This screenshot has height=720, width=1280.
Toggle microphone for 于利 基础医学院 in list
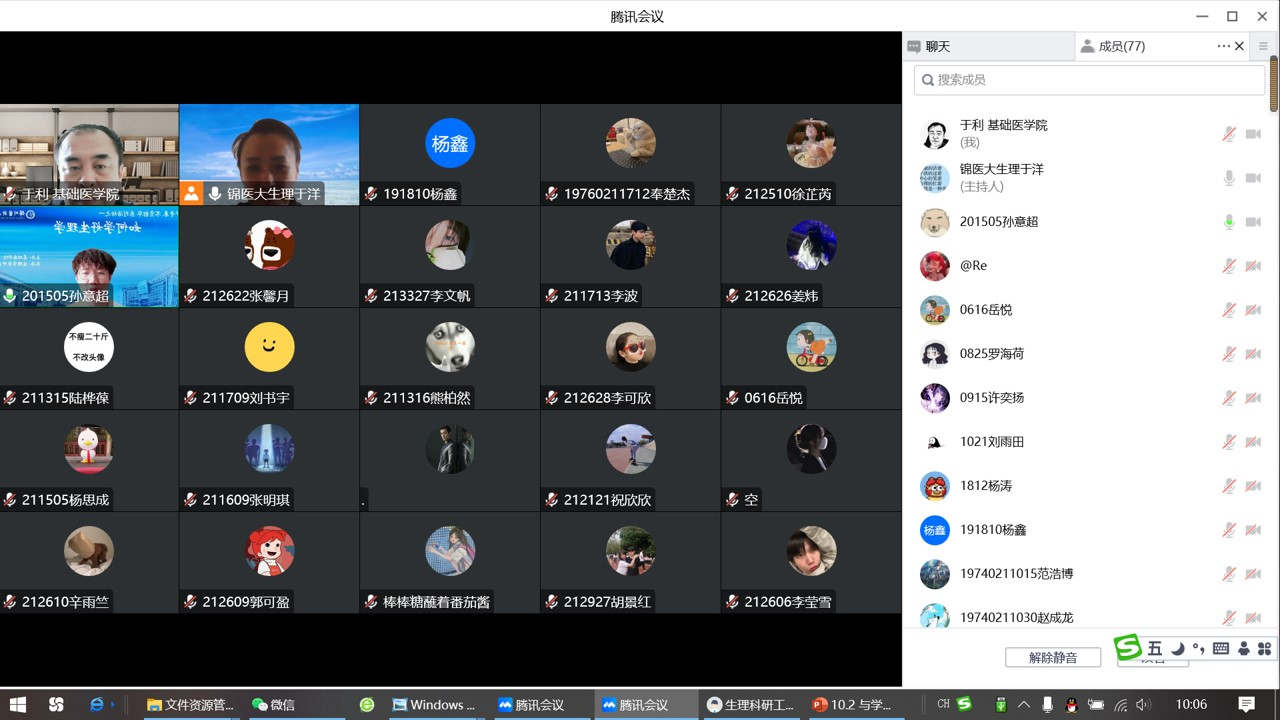(1229, 134)
